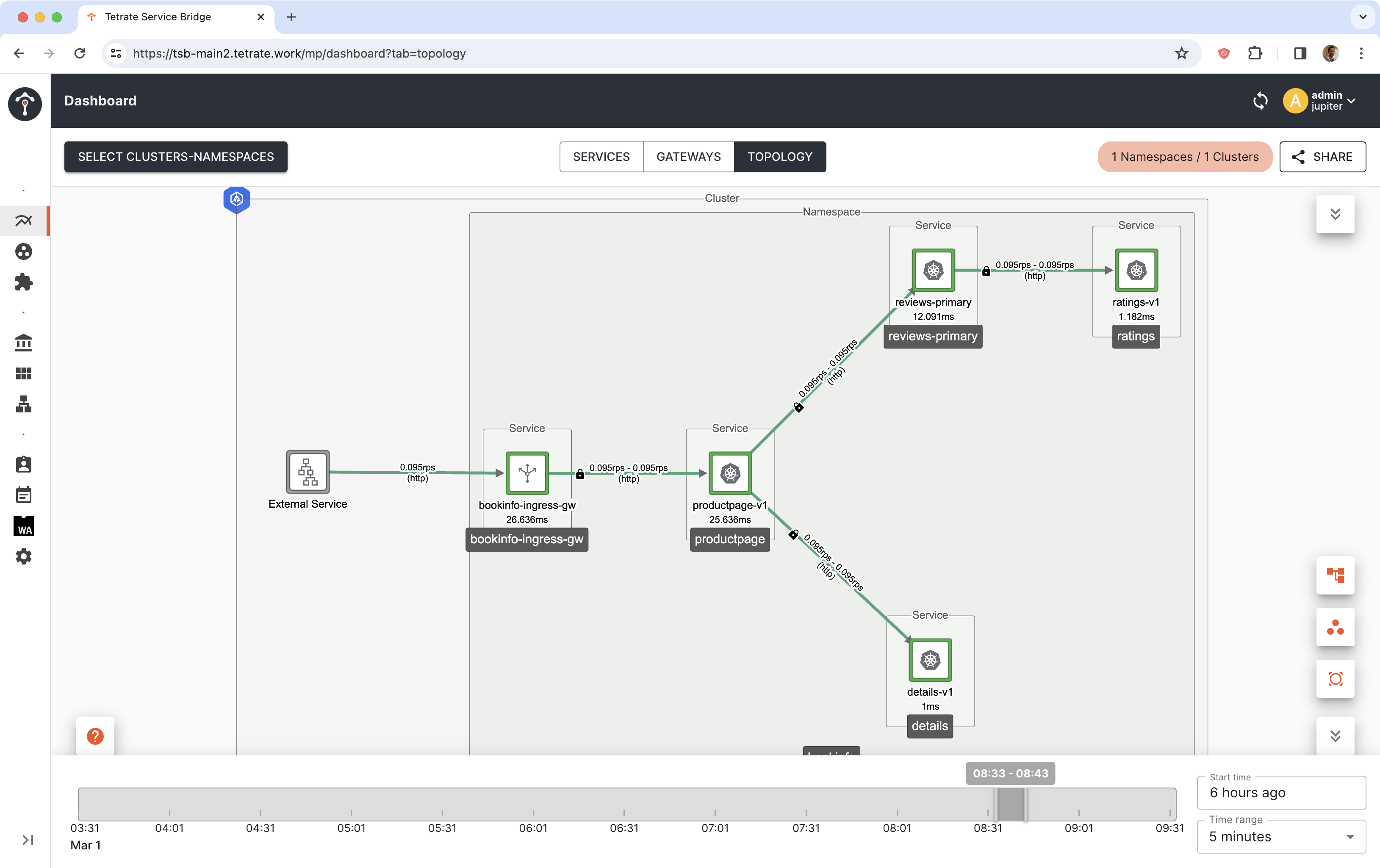1380x868 pixels.
Task: Select the ratings-v1 node icon
Action: (1136, 270)
